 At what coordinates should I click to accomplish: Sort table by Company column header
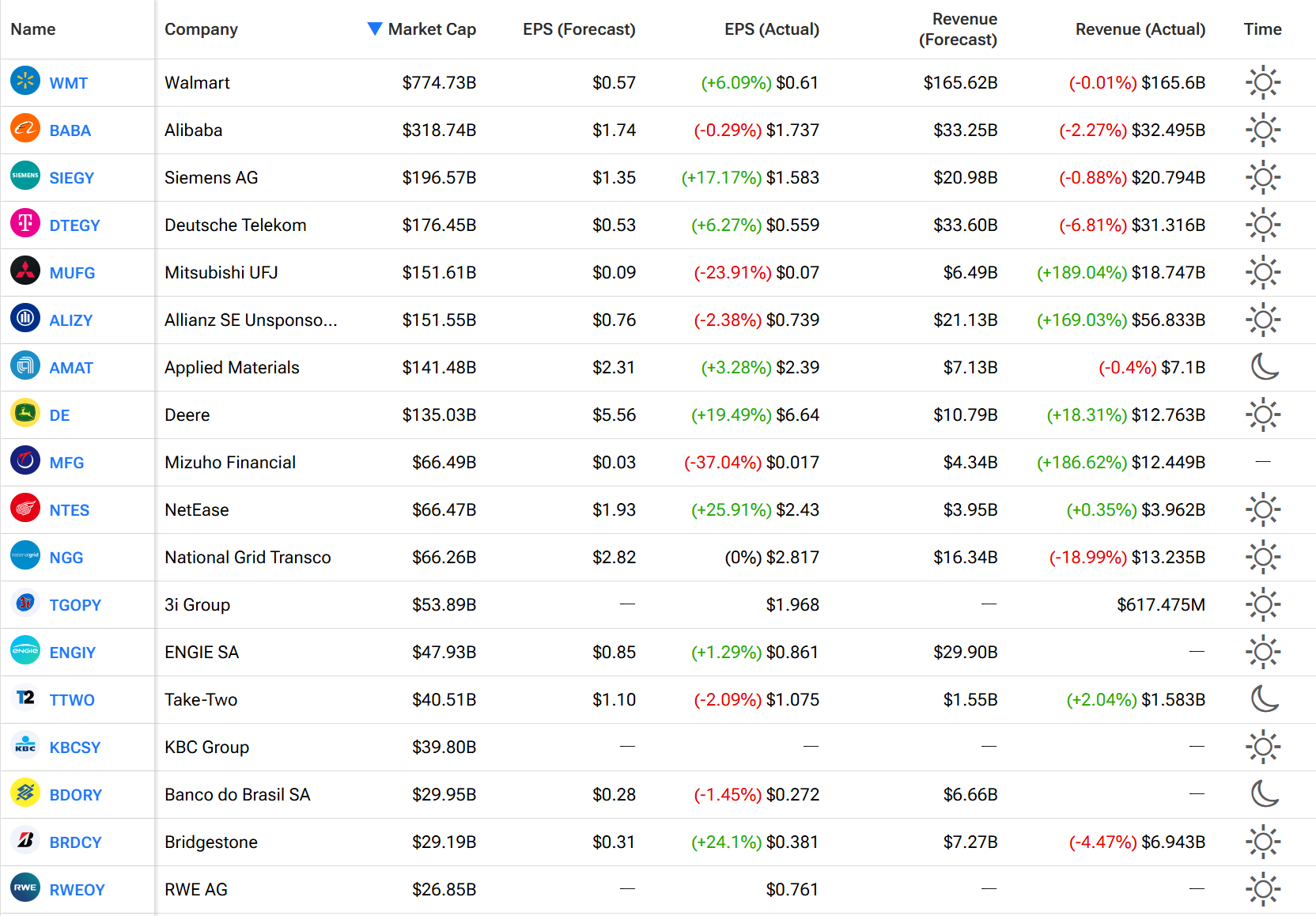click(x=201, y=29)
